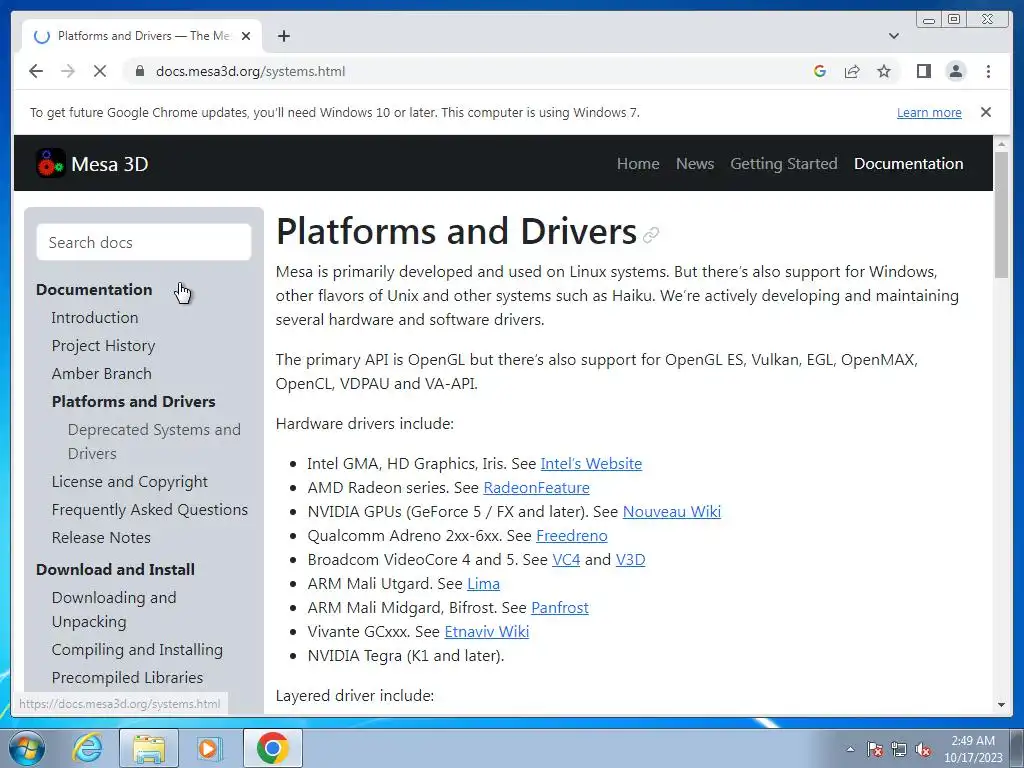Click the Download and Install sidebar heading
The image size is (1024, 768).
pos(115,569)
